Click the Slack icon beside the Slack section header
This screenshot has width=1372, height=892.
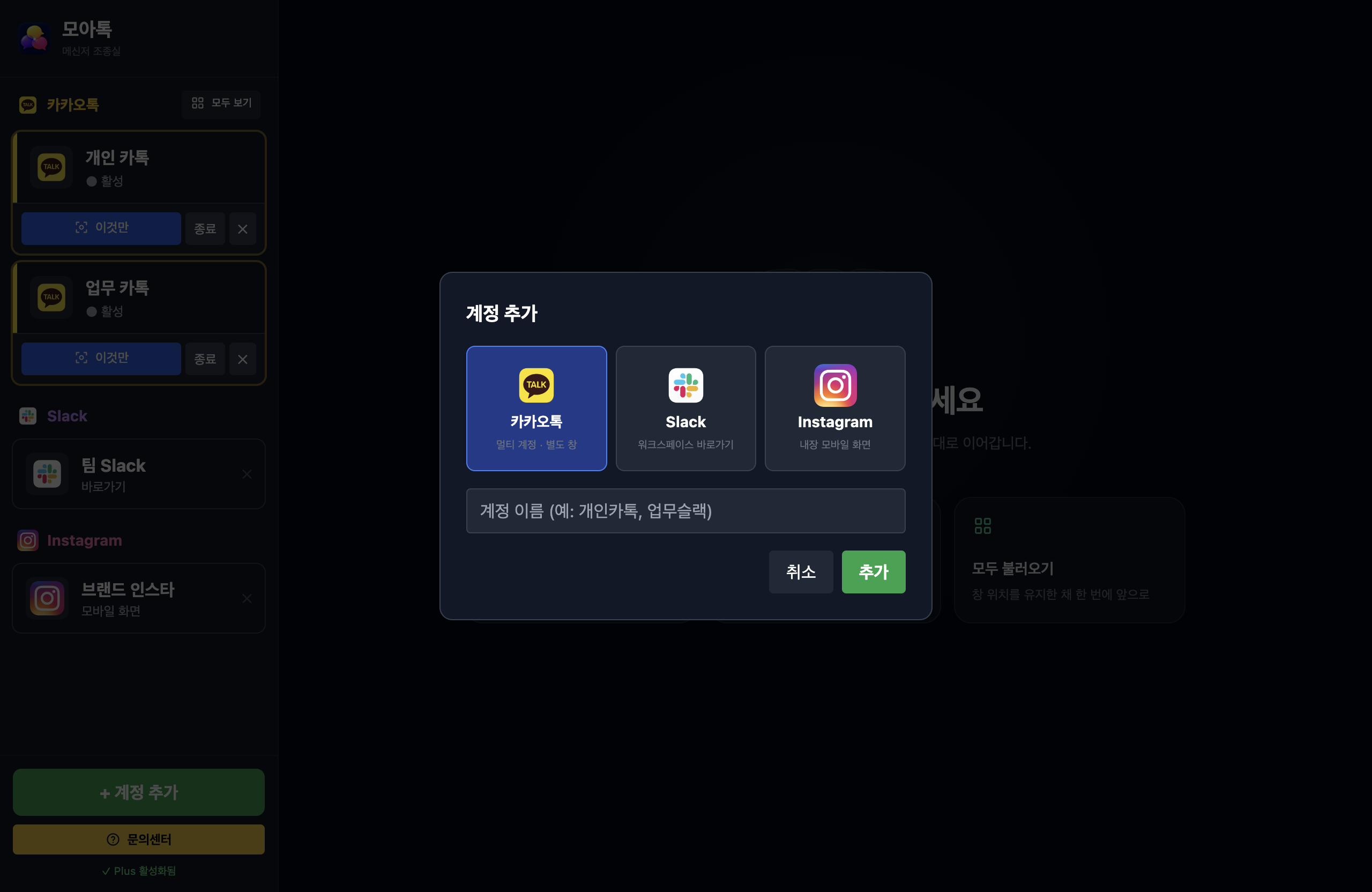(28, 416)
